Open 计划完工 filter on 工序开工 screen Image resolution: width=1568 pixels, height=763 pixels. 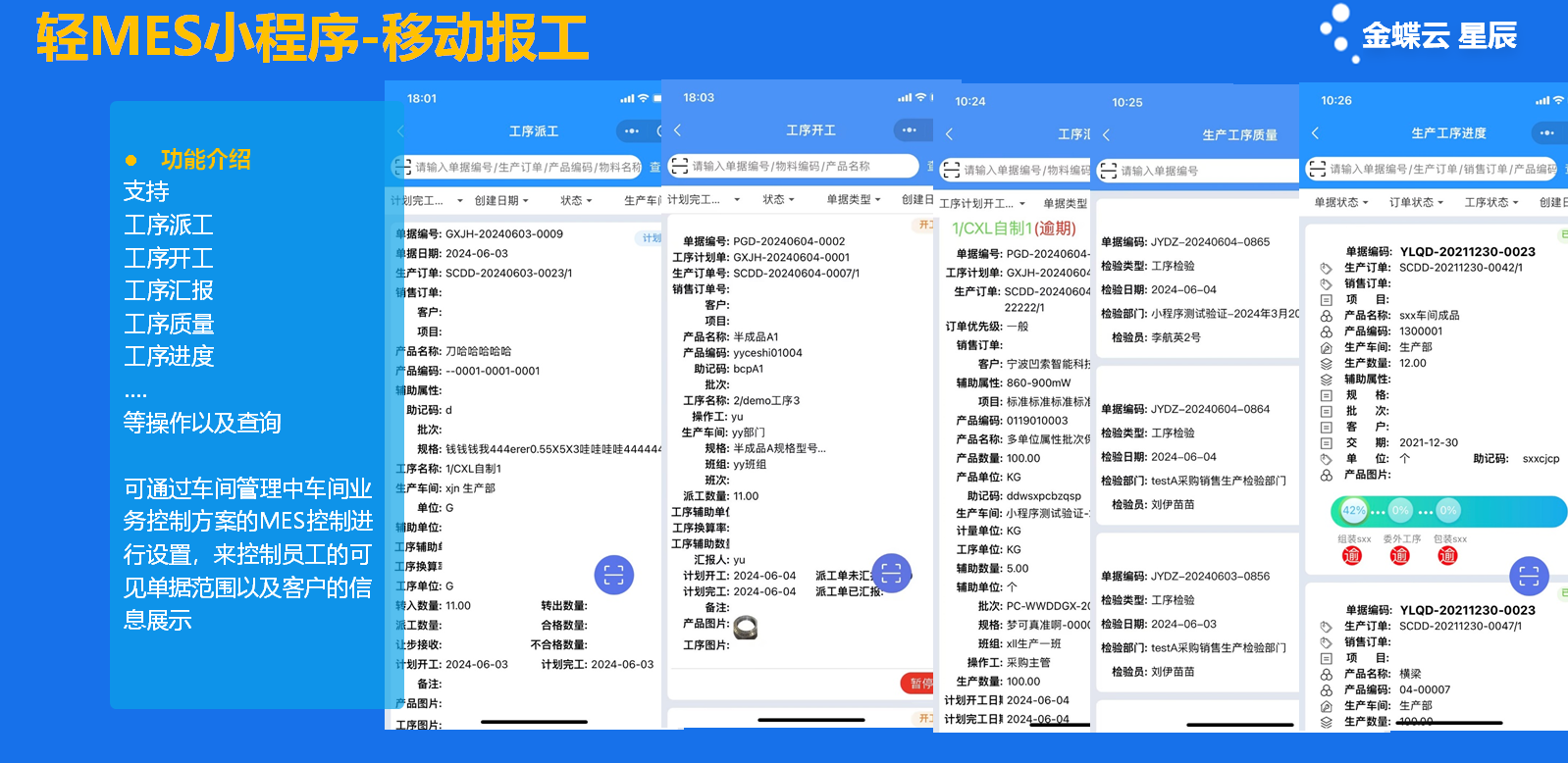pyautogui.click(x=705, y=199)
